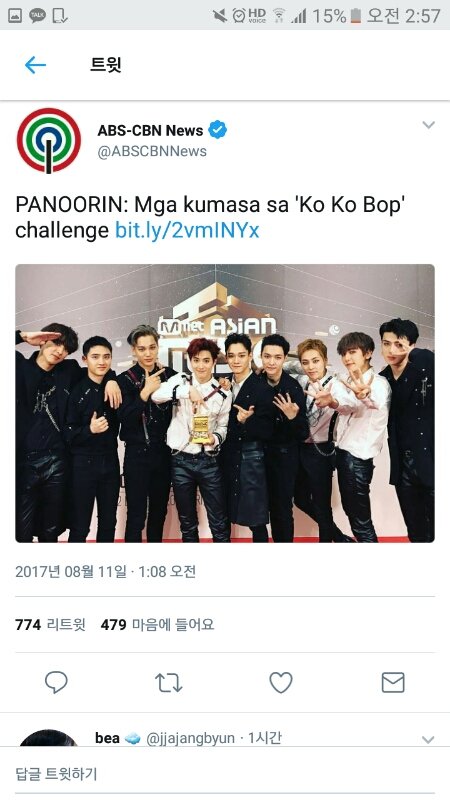Open @ABSCBNNews handle
This screenshot has width=450, height=800.
(x=152, y=152)
